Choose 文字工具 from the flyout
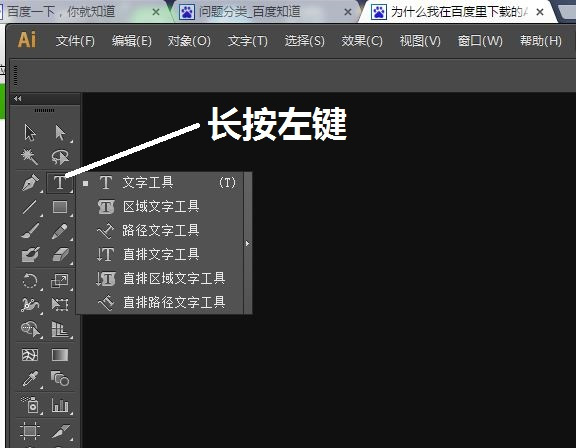Image resolution: width=576 pixels, height=448 pixels. (x=159, y=183)
